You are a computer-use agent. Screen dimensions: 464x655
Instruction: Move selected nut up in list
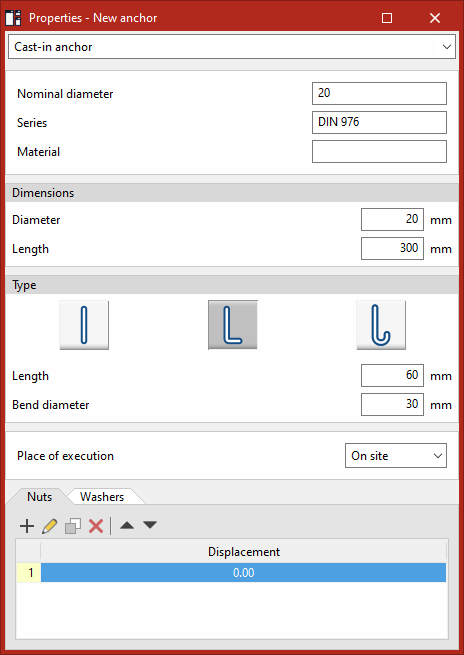(127, 526)
